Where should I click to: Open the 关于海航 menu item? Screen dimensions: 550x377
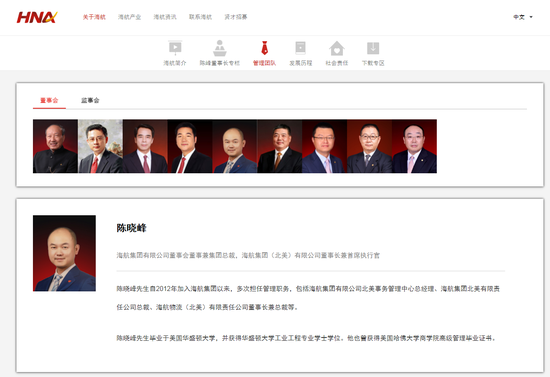[94, 17]
